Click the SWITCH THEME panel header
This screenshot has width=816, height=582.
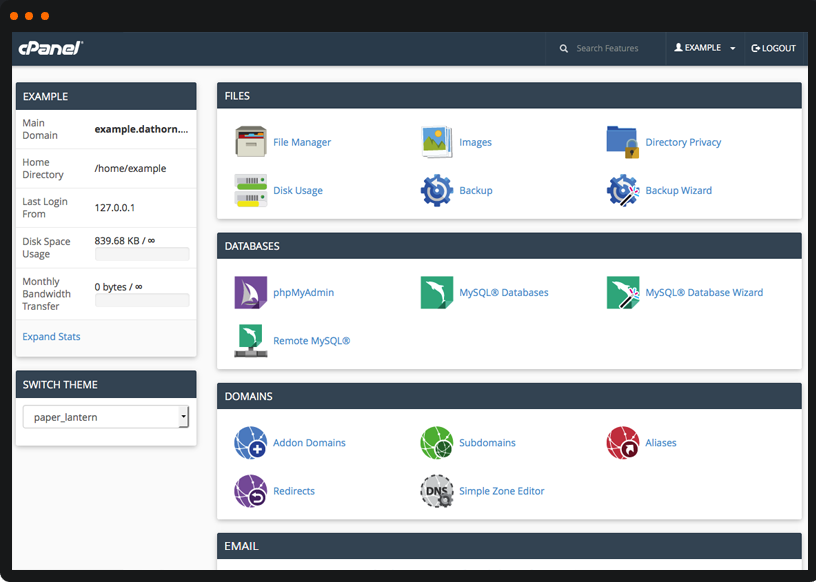106,385
